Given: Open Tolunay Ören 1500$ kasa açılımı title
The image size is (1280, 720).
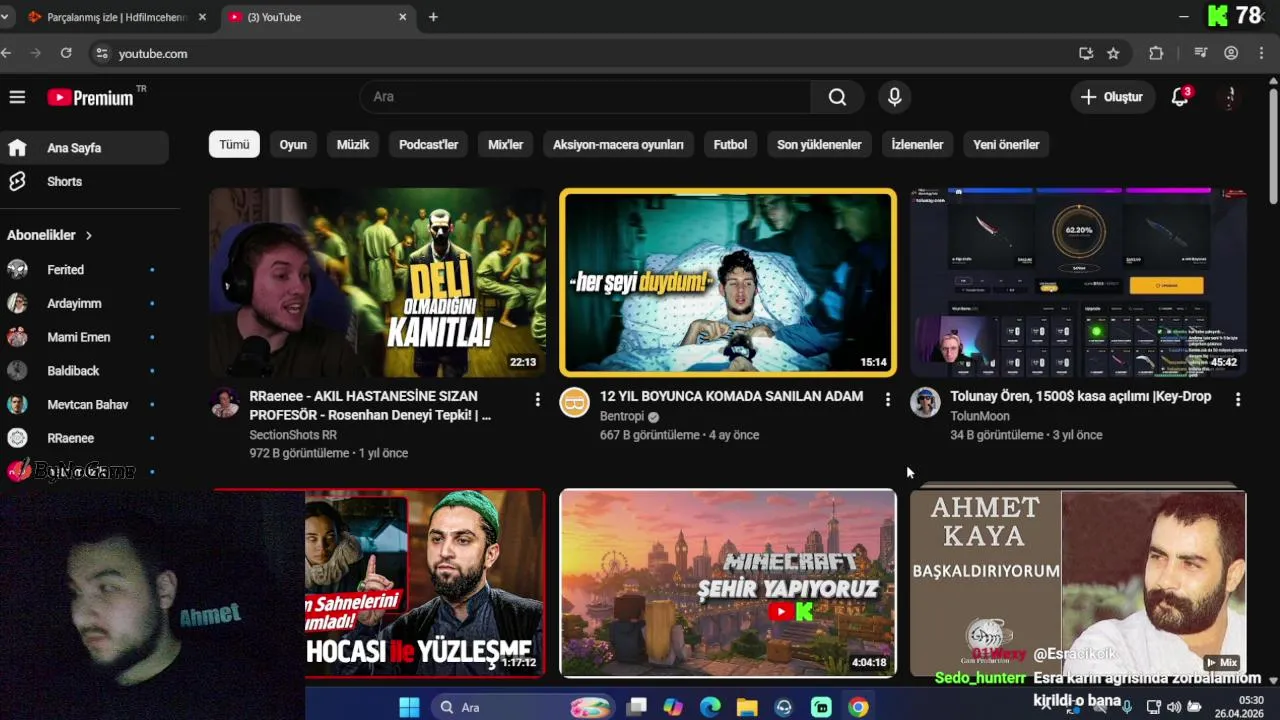Looking at the screenshot, I should point(1080,397).
